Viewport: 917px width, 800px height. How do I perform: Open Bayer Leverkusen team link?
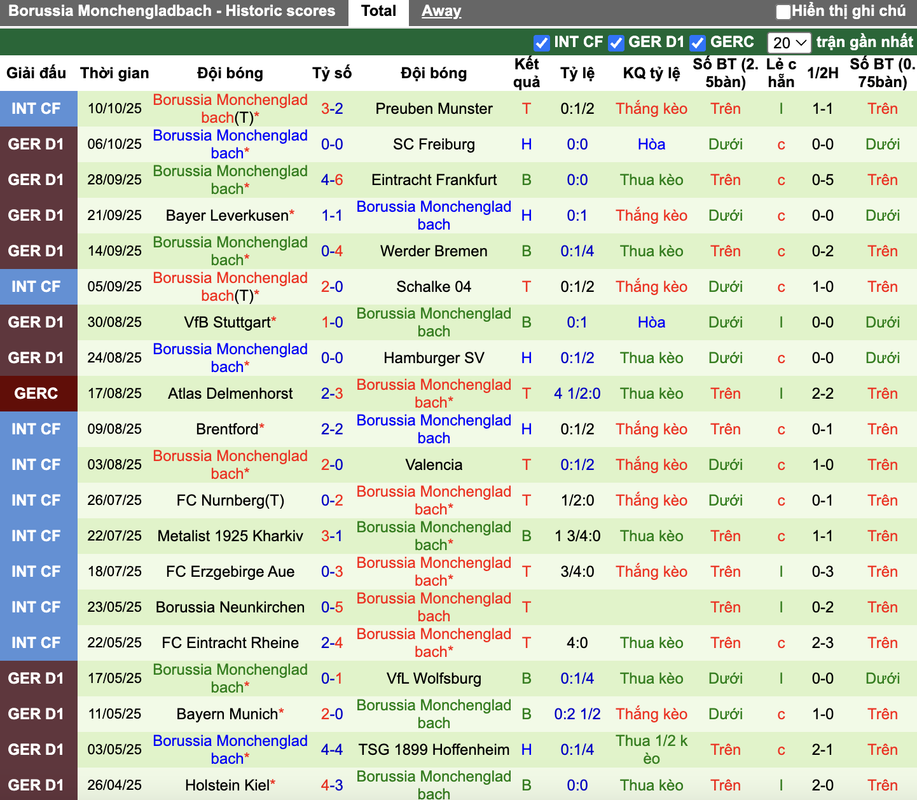click(227, 216)
